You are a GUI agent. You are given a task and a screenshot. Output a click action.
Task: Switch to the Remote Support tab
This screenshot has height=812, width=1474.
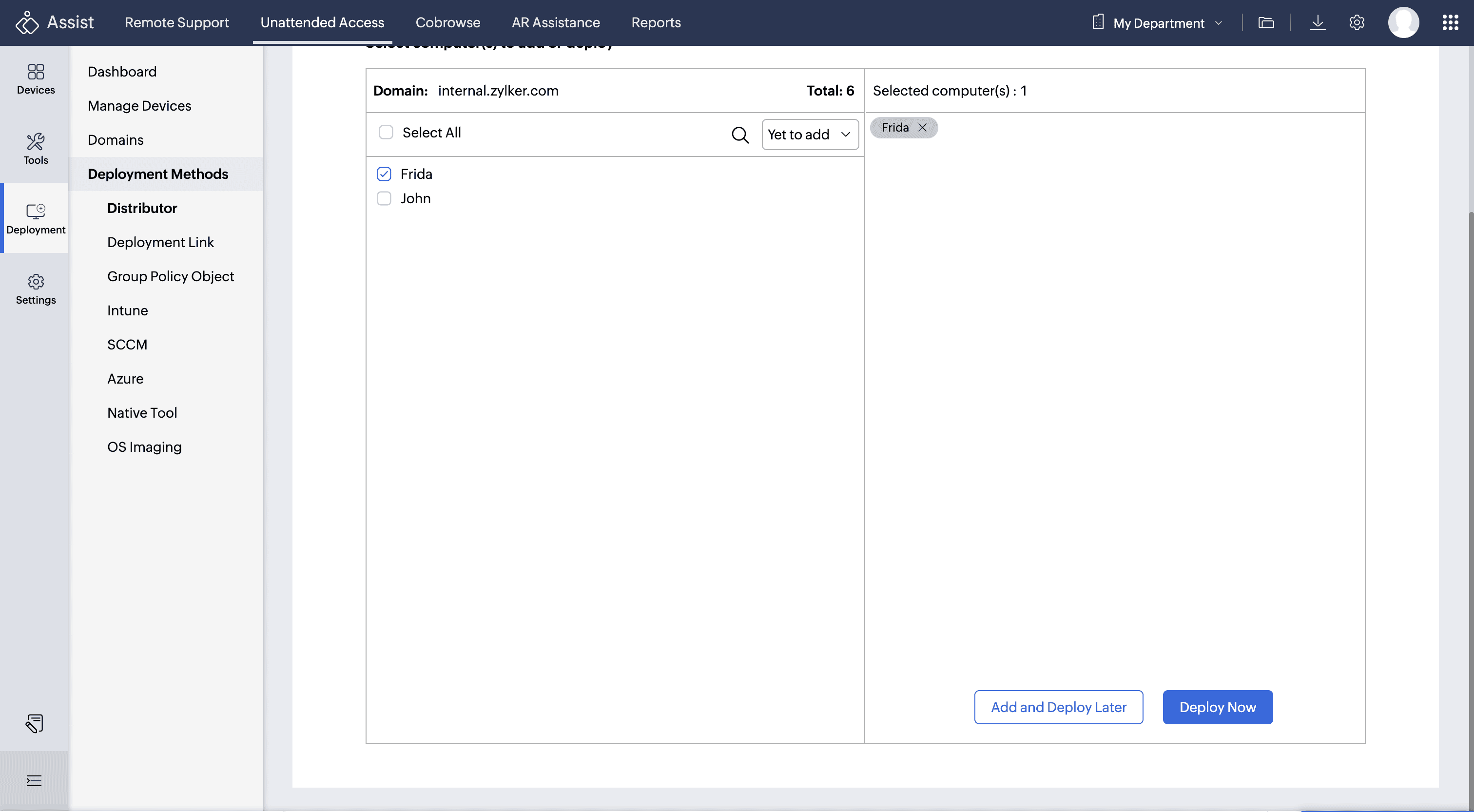coord(177,23)
